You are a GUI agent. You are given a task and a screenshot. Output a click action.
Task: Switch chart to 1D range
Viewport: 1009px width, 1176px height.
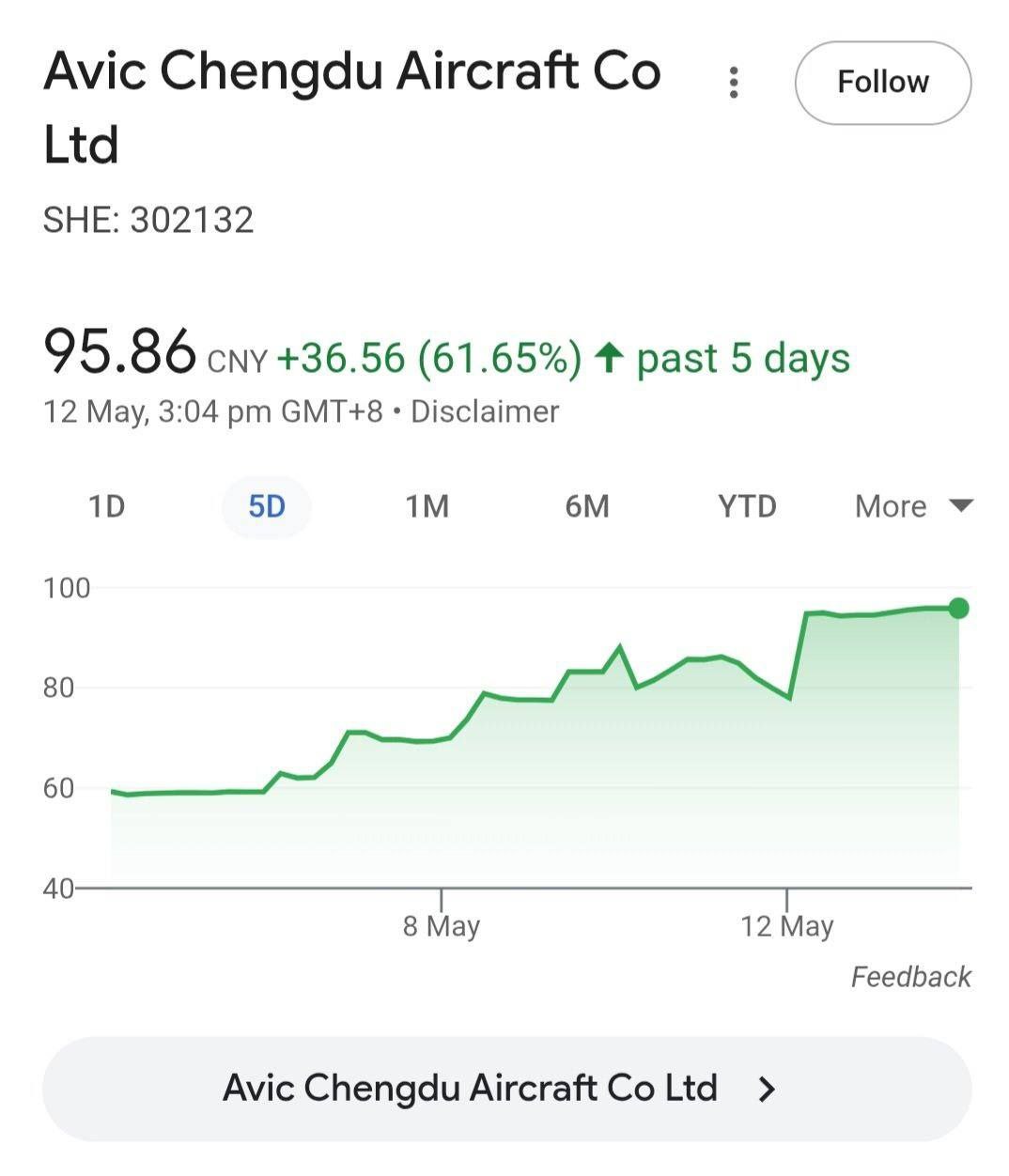[x=107, y=507]
